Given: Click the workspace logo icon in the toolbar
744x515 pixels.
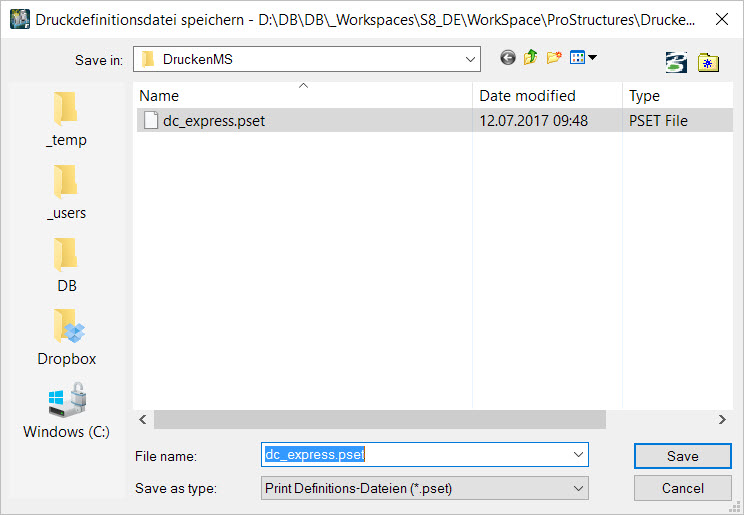Looking at the screenshot, I should pos(676,62).
